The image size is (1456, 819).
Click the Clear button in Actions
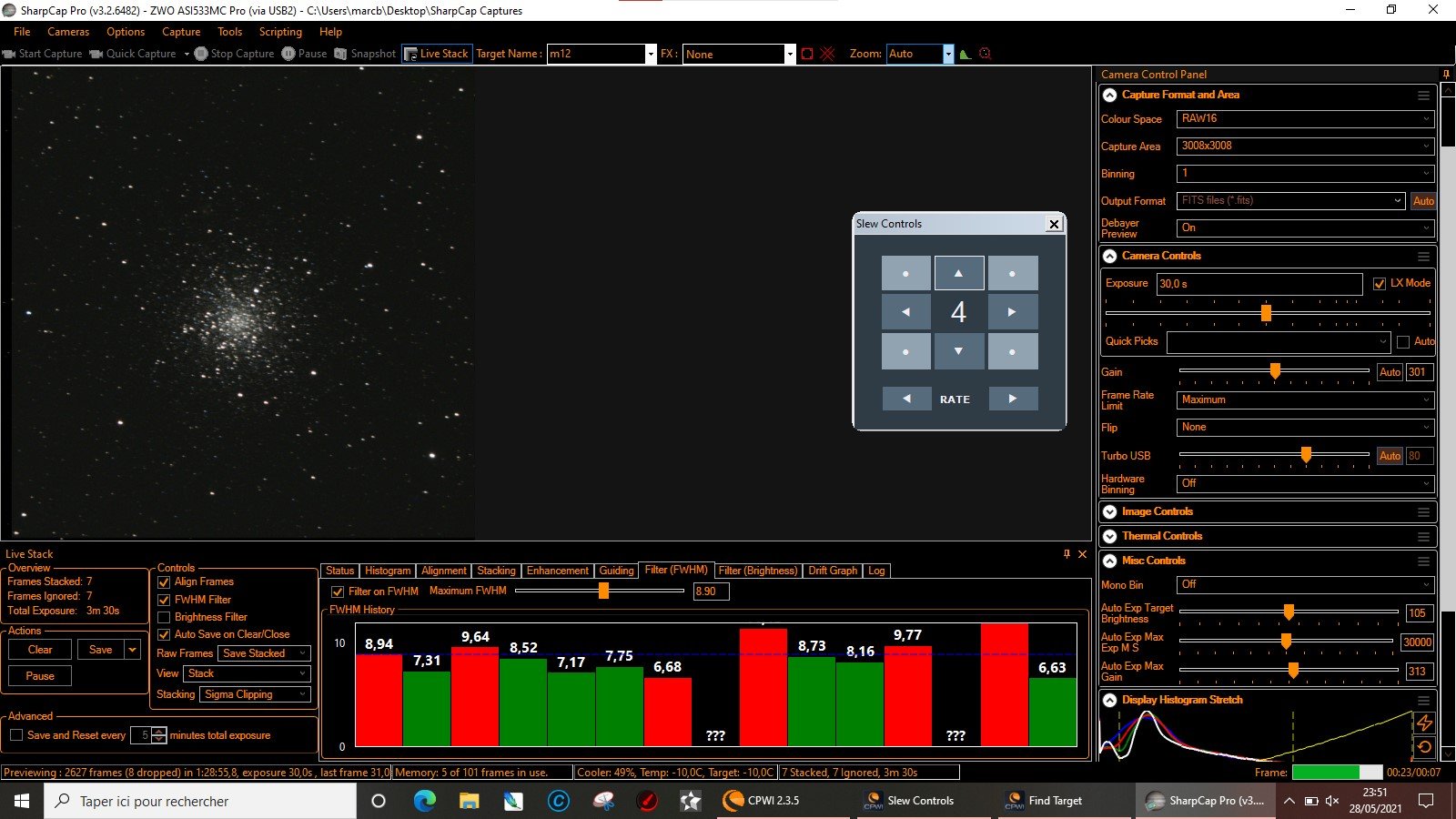40,650
